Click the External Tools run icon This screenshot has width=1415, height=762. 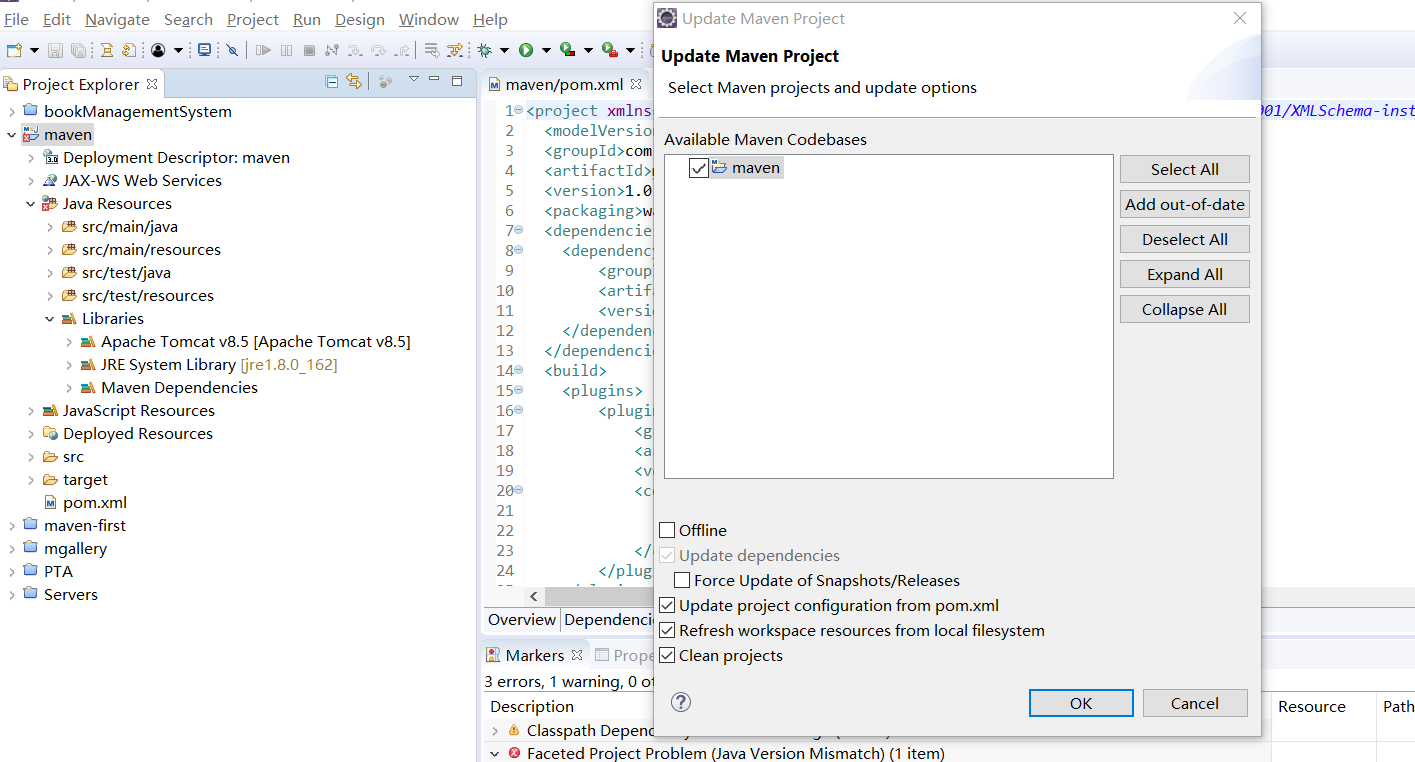[609, 50]
